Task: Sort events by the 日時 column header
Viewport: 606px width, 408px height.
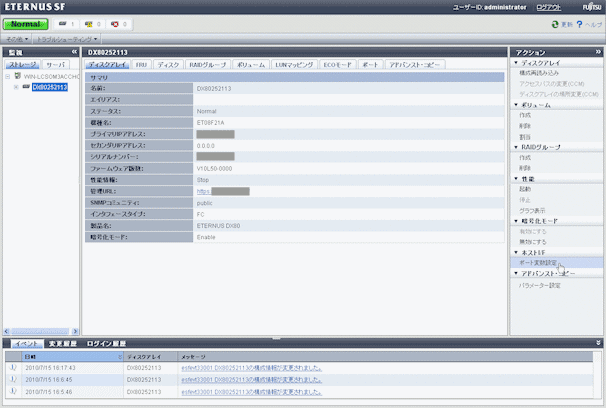Action: coord(72,357)
